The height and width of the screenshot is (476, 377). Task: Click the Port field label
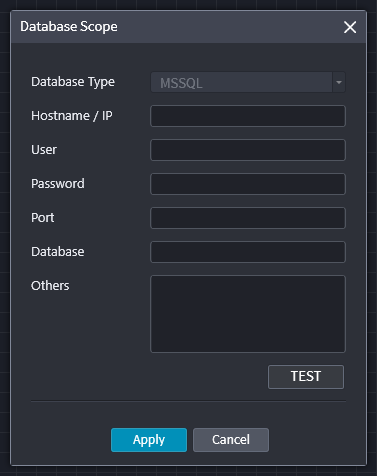pos(43,218)
